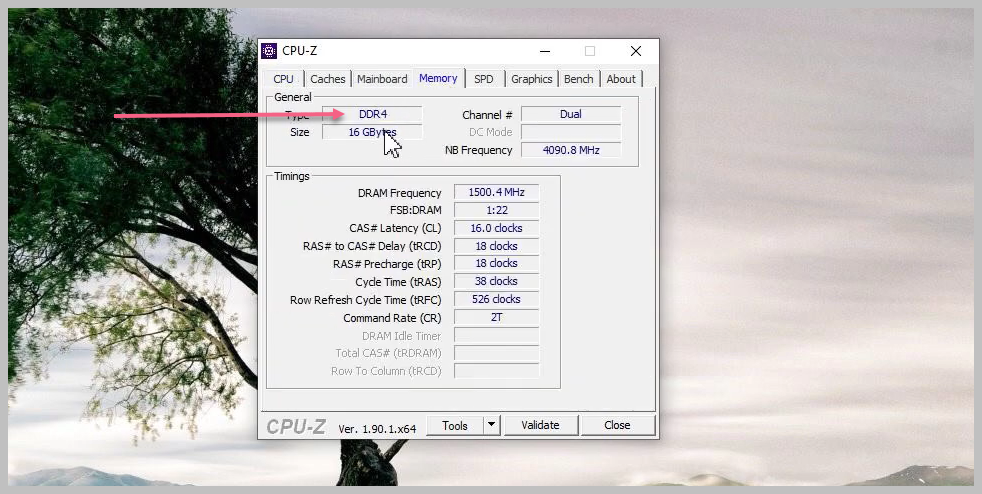This screenshot has height=494, width=982.
Task: Click the empty DRAM Idle Timer field
Action: point(497,336)
